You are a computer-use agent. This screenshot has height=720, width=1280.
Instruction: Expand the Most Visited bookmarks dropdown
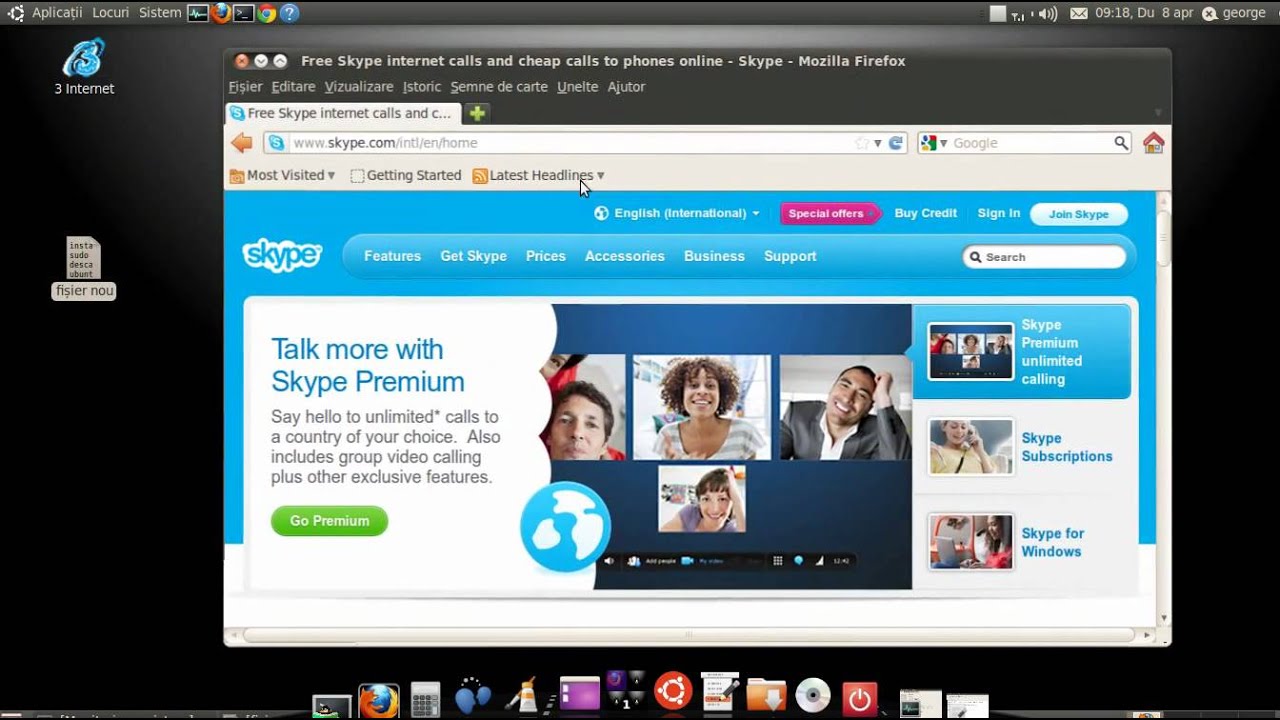(282, 175)
